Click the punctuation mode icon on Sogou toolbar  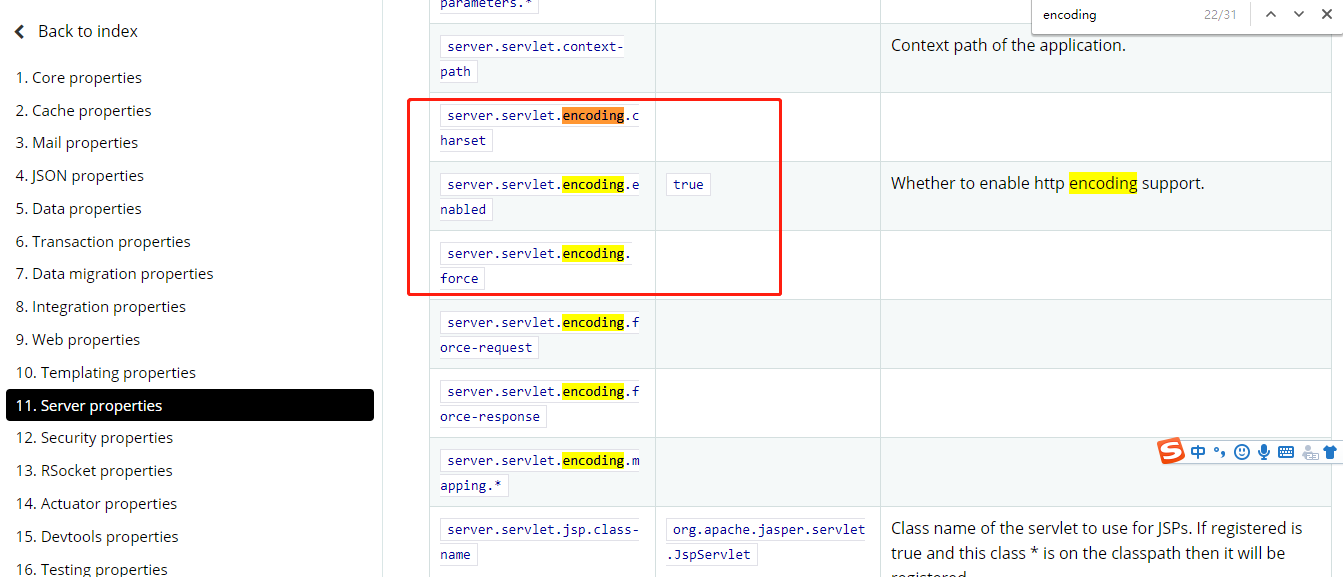1219,452
